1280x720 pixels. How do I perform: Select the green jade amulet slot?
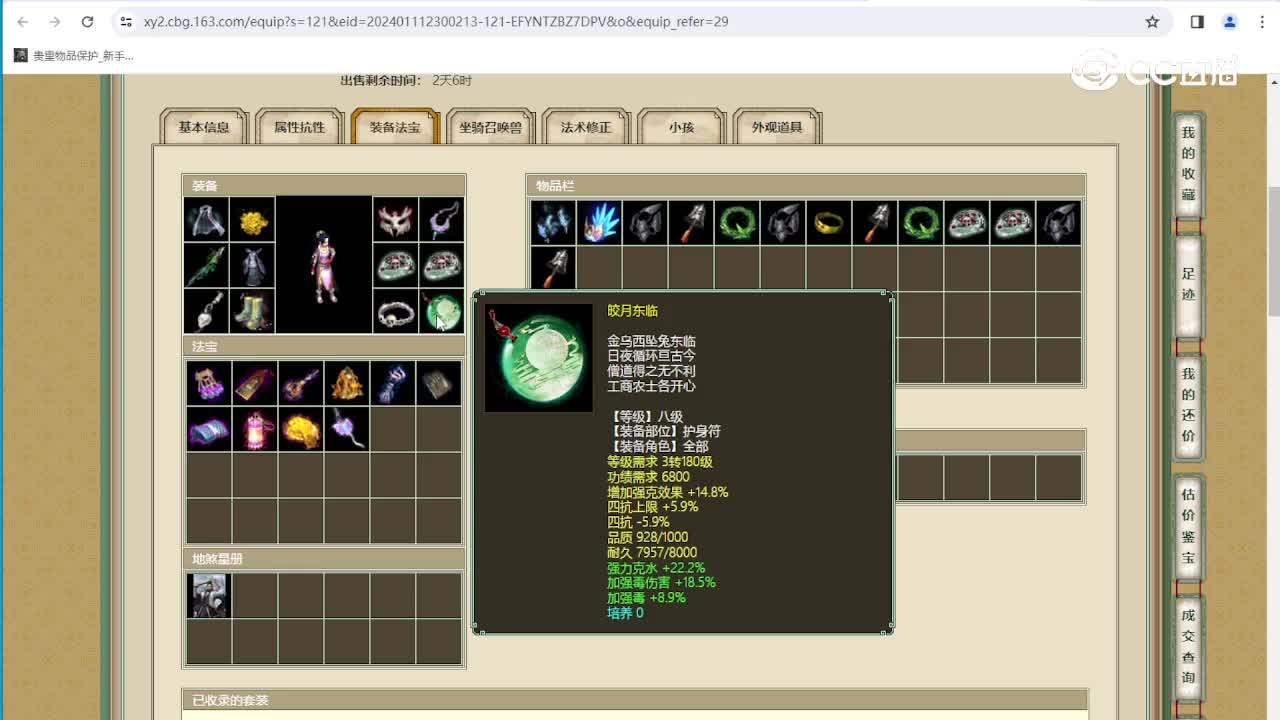pos(441,311)
